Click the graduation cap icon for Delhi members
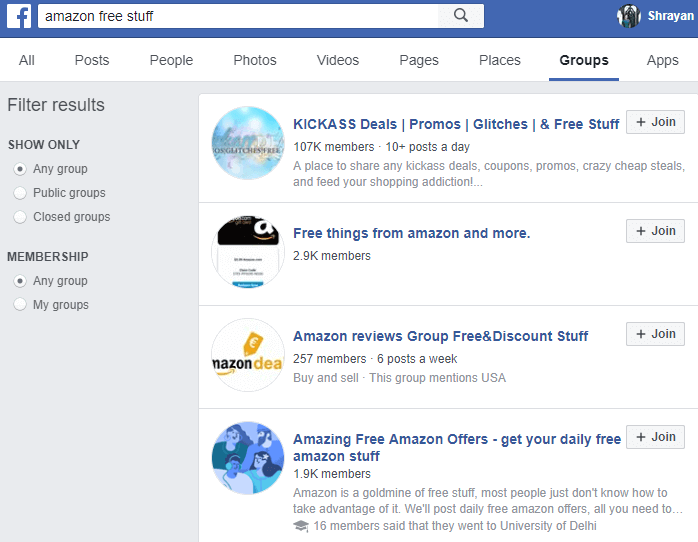 tap(301, 526)
